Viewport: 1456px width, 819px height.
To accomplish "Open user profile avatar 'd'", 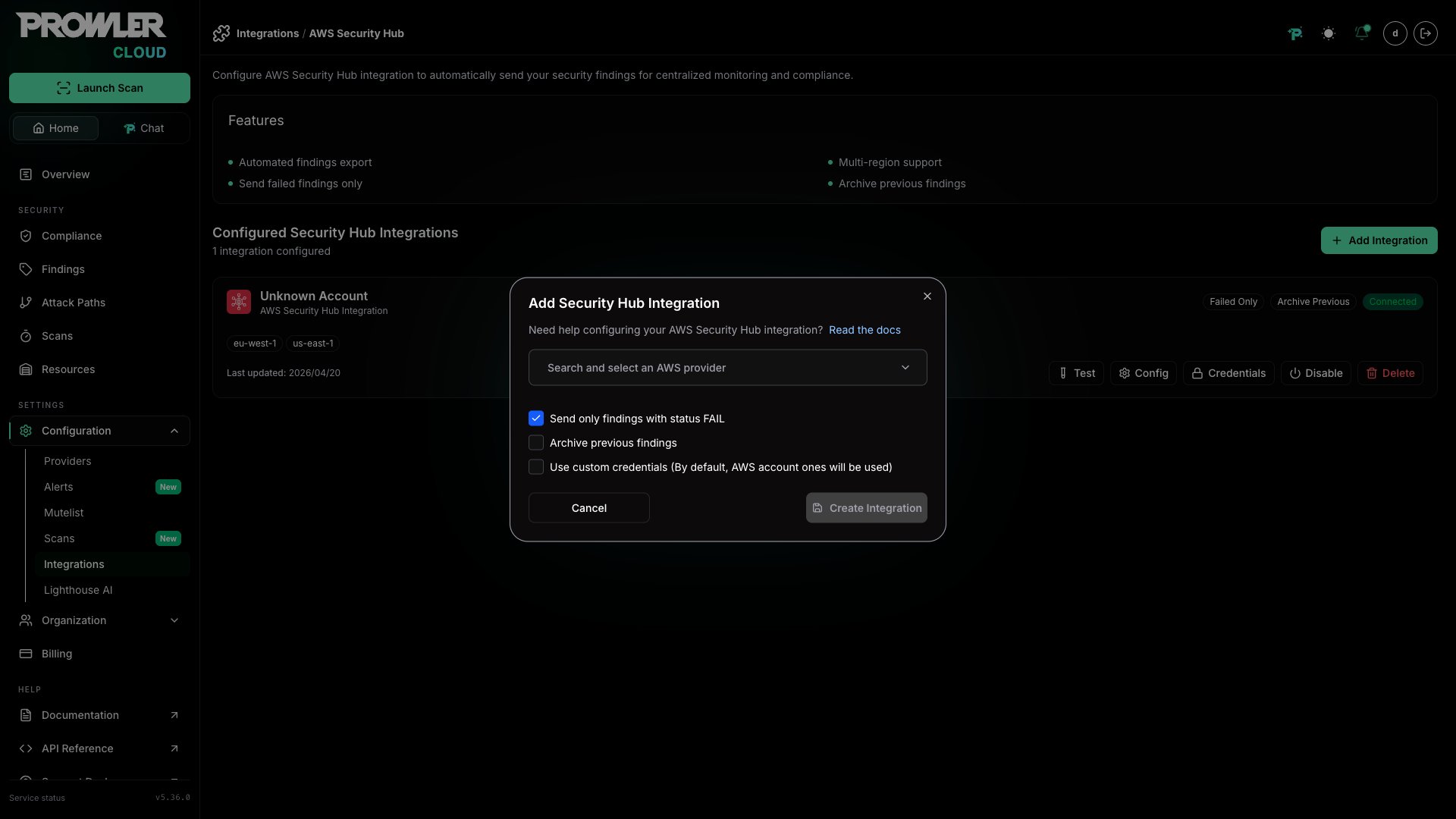I will coord(1395,33).
